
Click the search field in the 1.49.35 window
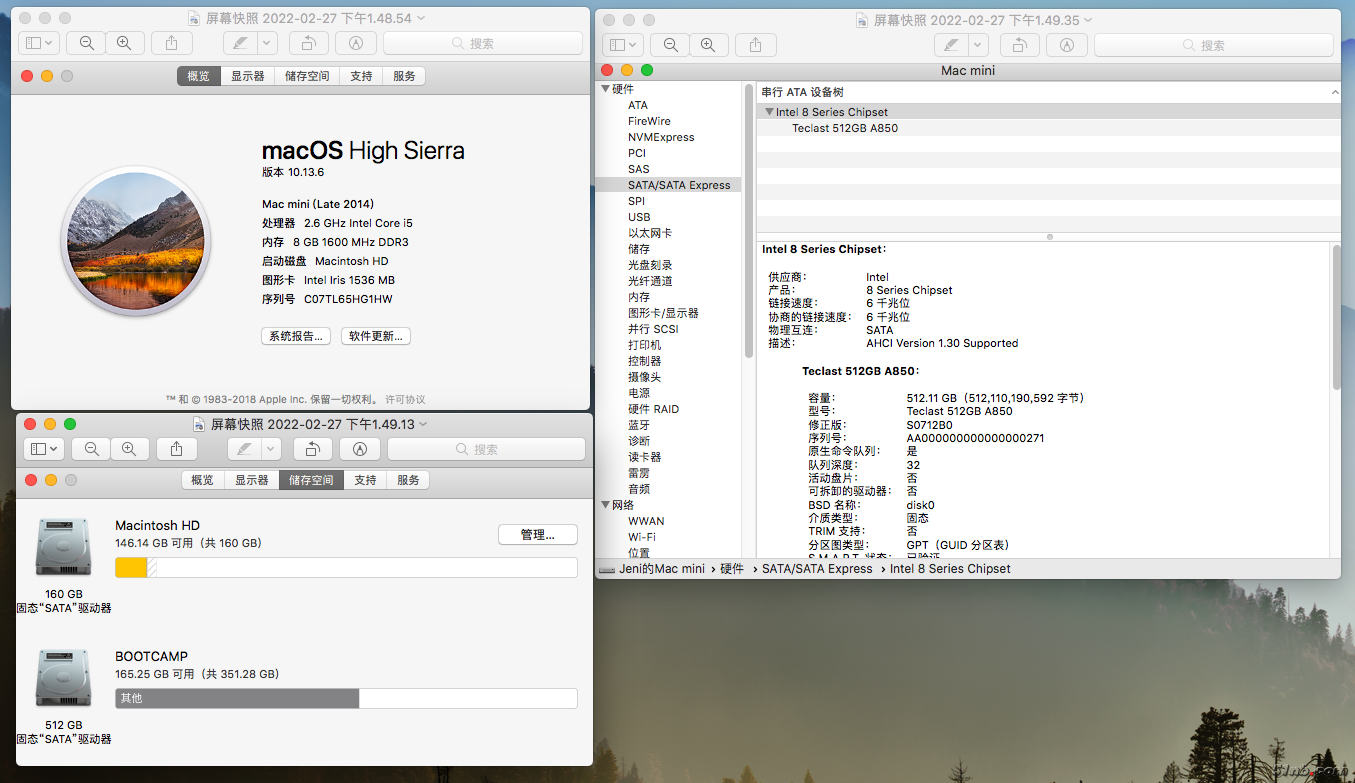tap(1213, 45)
